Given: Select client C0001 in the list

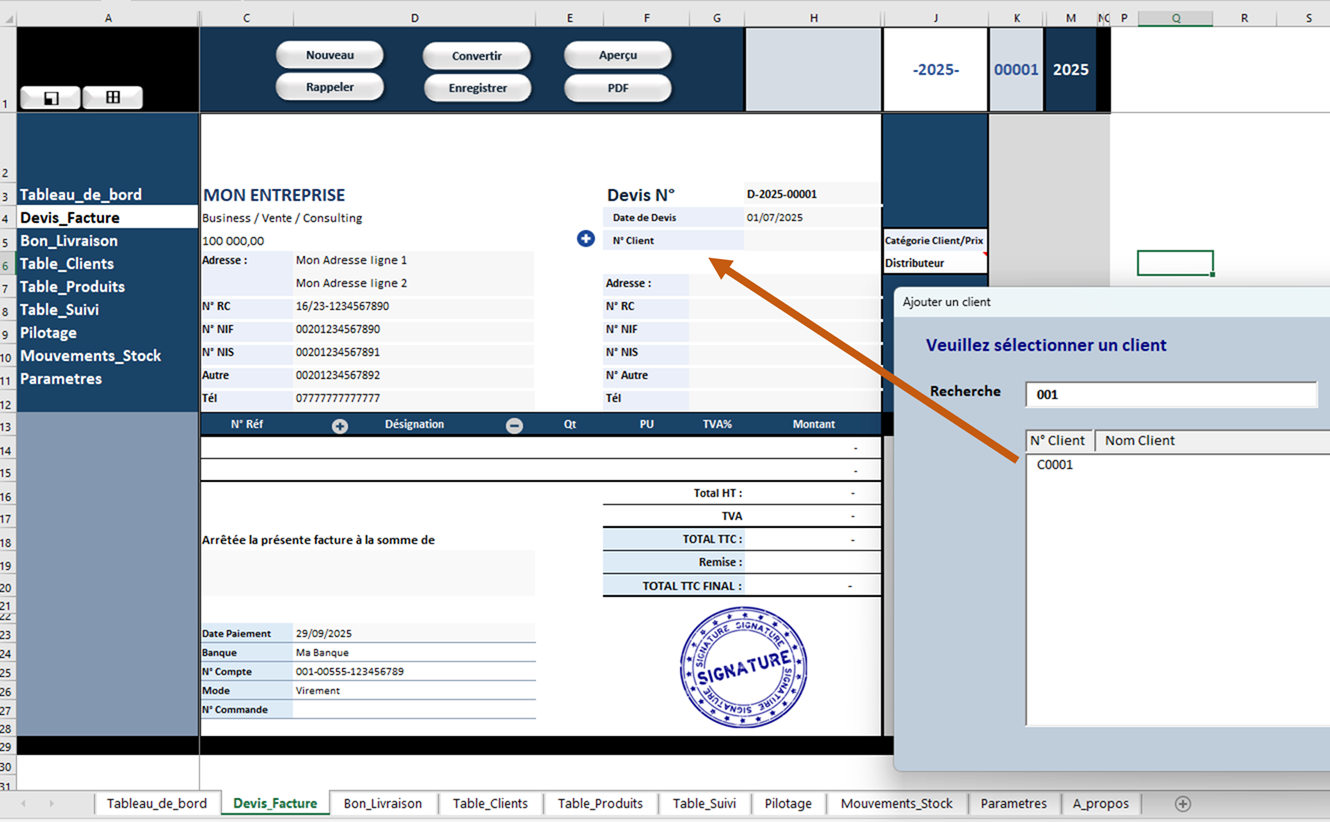Looking at the screenshot, I should coord(1055,465).
